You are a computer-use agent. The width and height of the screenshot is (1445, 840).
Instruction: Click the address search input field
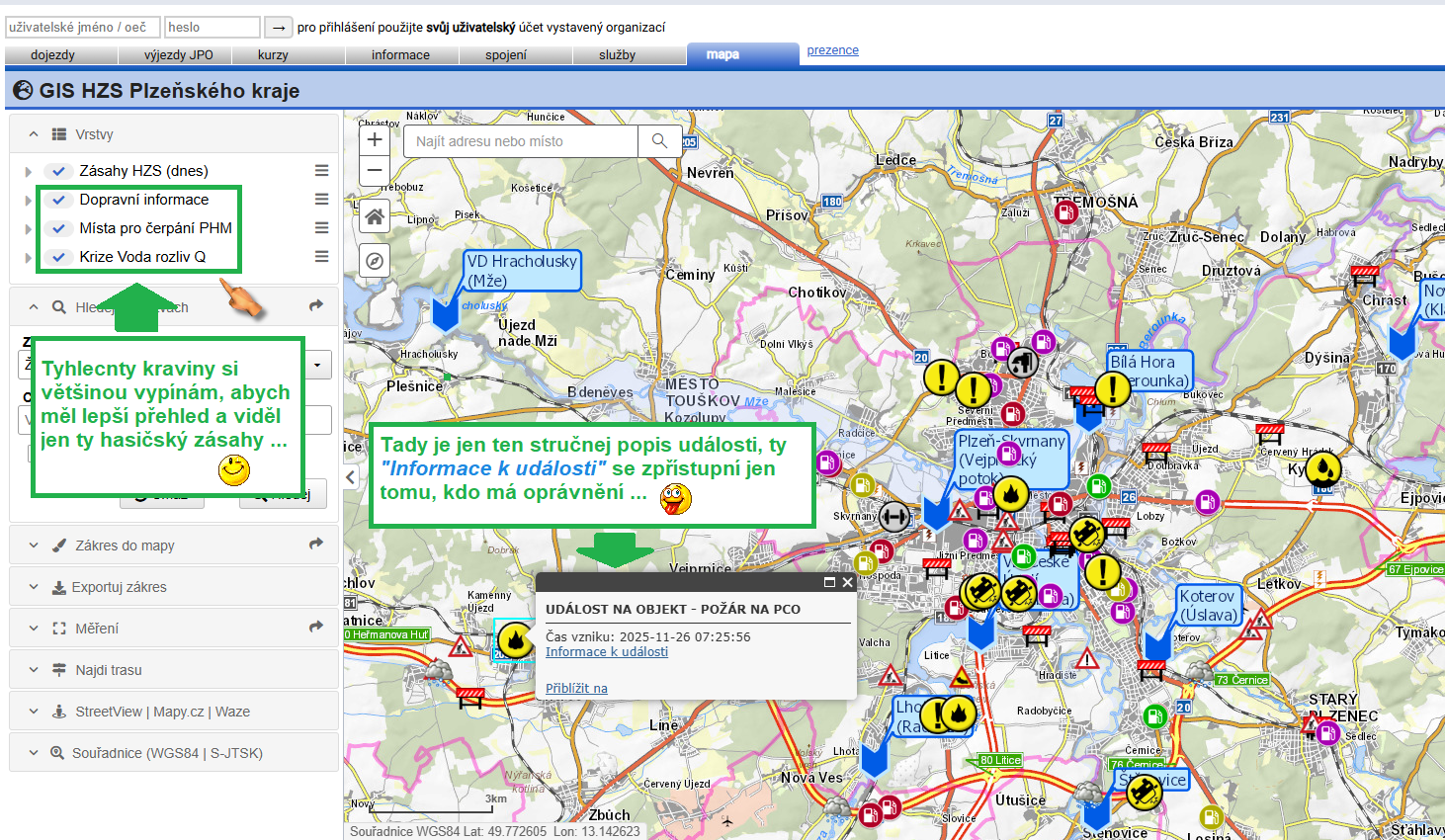coord(520,141)
